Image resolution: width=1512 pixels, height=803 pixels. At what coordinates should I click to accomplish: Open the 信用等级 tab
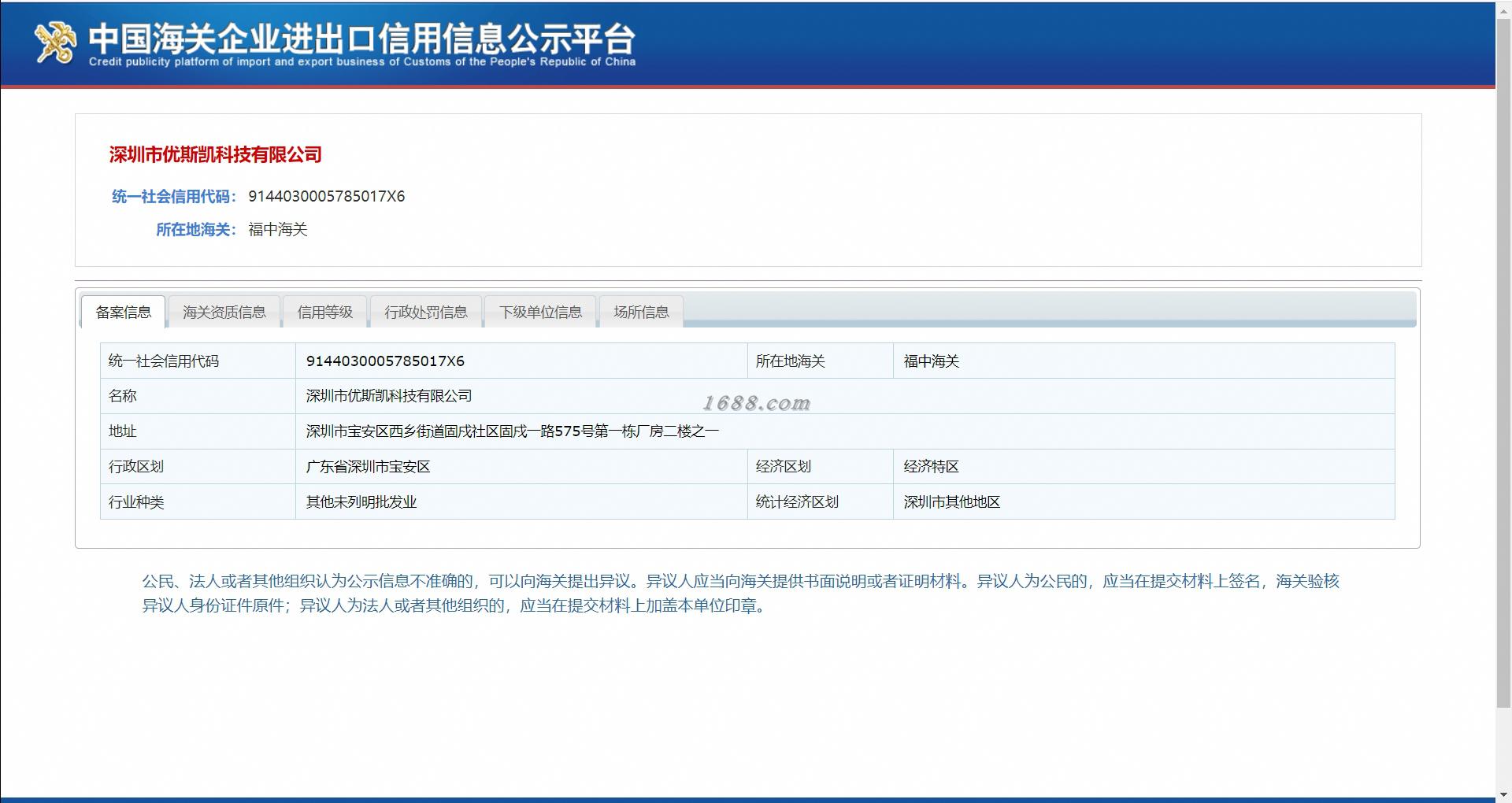325,312
